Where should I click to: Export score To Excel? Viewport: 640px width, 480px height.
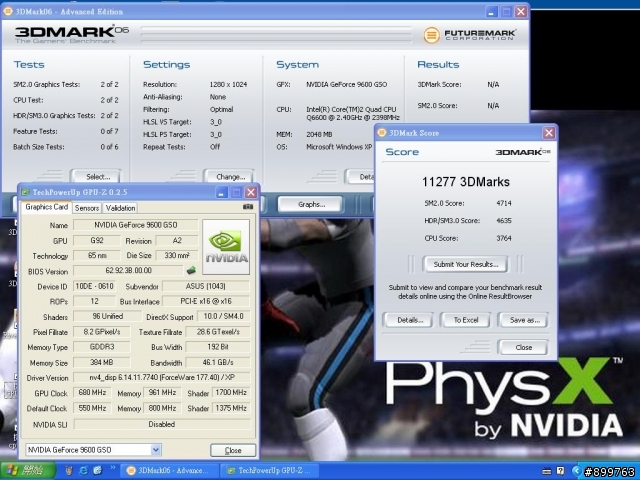(465, 320)
